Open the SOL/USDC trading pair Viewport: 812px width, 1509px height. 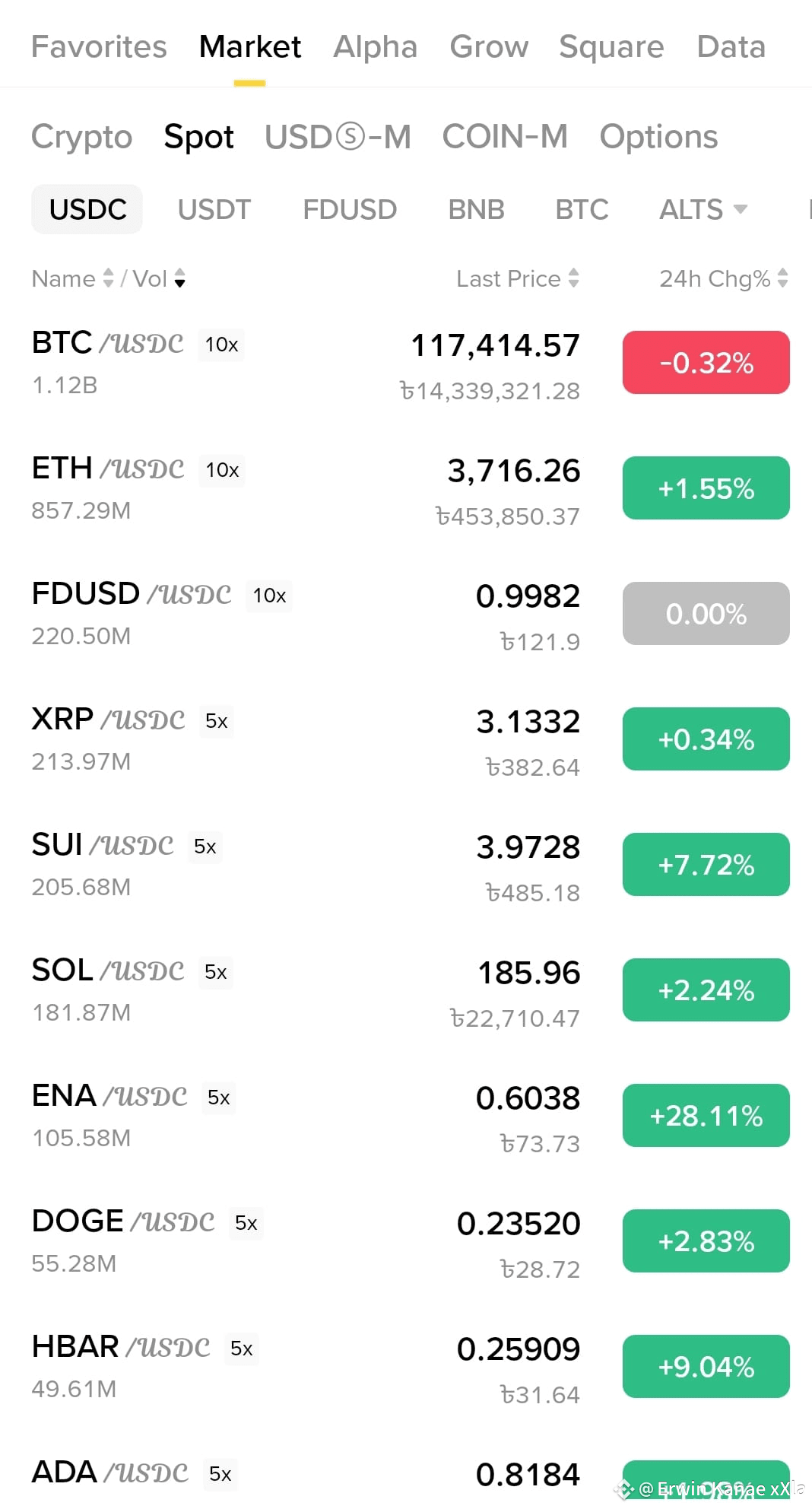click(406, 990)
